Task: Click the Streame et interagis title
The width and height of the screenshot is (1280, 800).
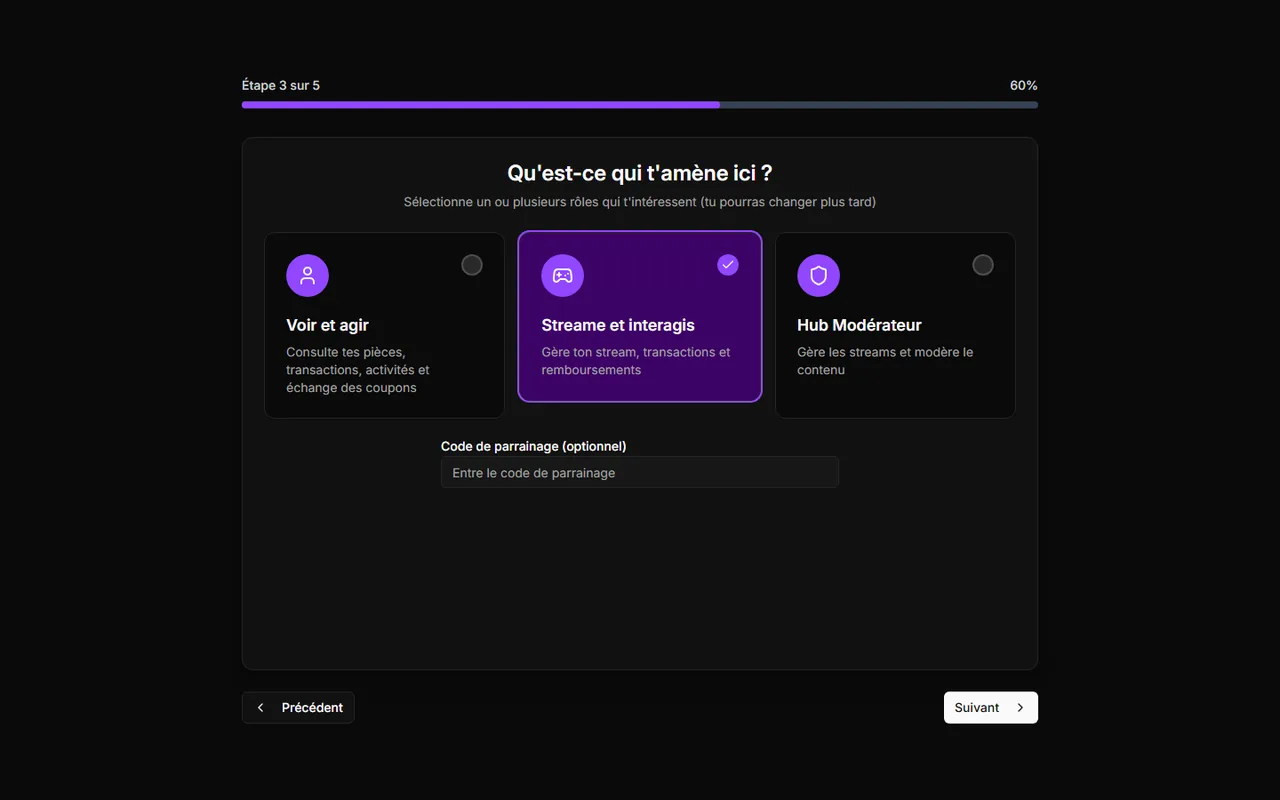Action: pos(618,325)
